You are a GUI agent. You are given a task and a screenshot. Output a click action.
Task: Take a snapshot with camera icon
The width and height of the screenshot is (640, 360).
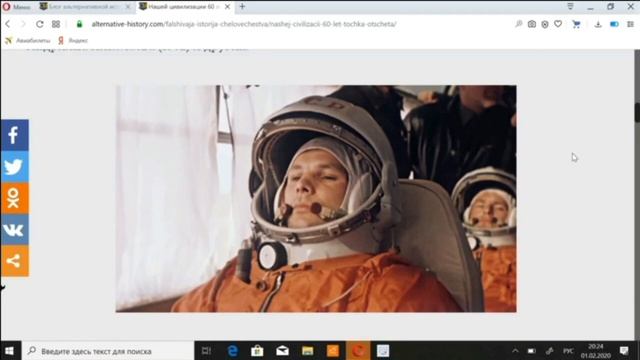(532, 24)
